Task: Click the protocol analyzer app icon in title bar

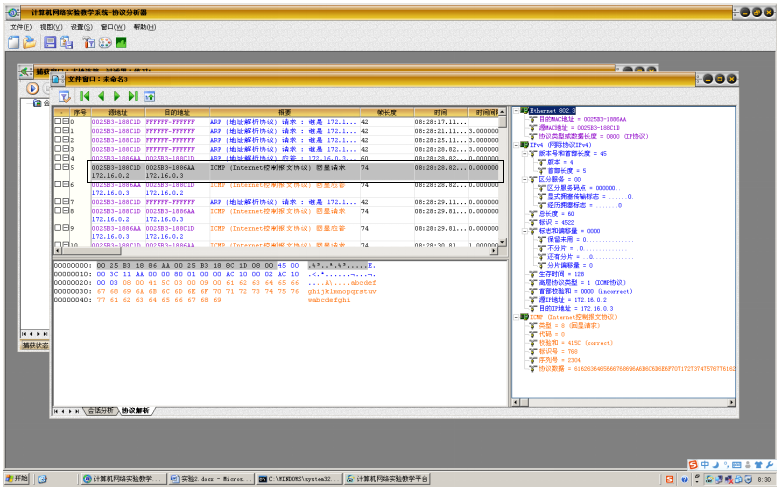Action: 13,12
